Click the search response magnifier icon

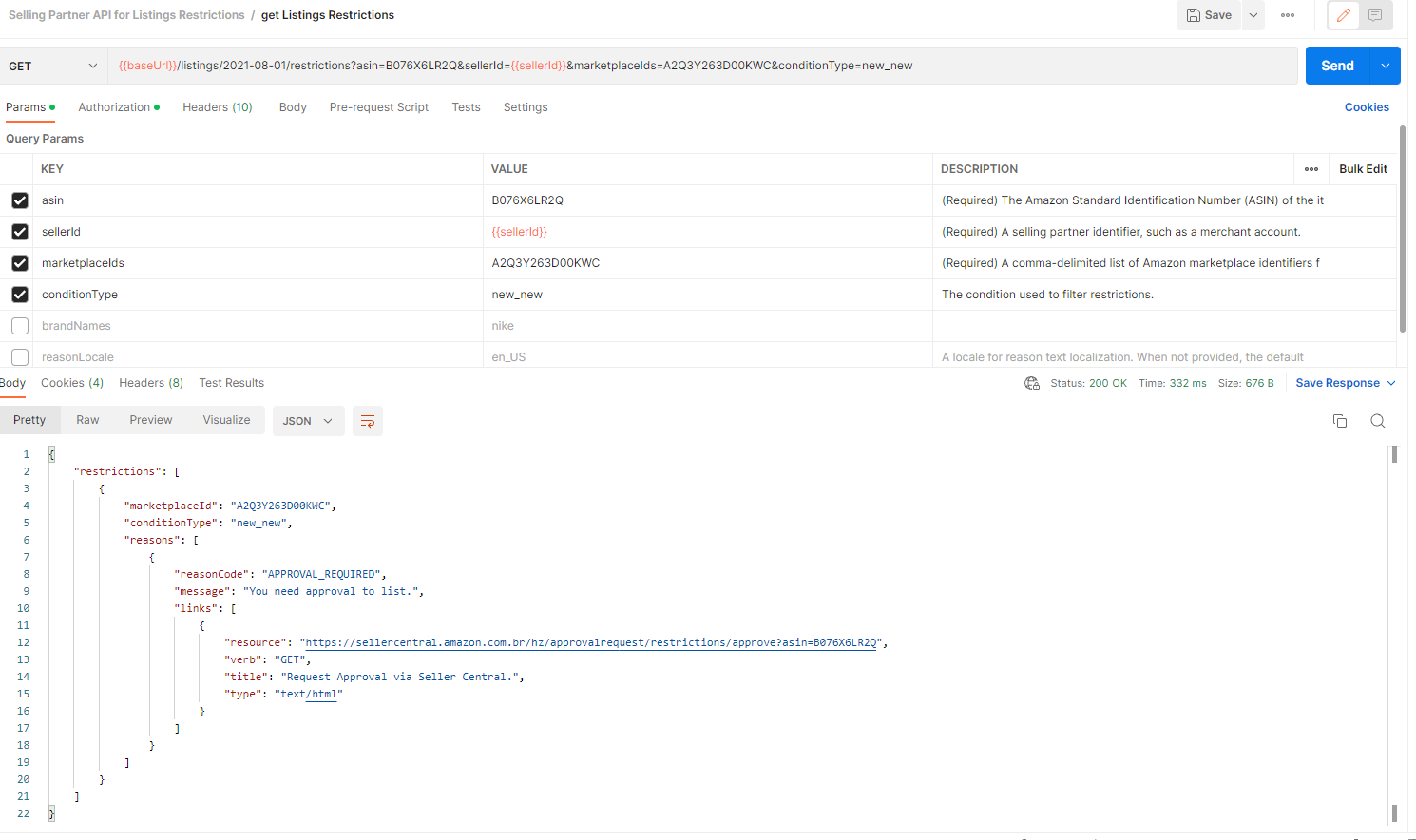point(1378,421)
